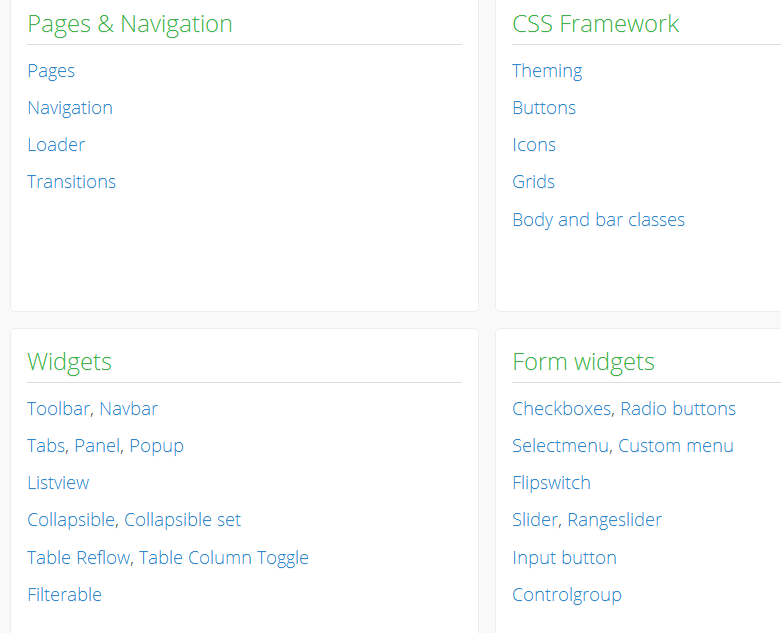The width and height of the screenshot is (781, 633).
Task: Open the Loader link
Action: (56, 145)
